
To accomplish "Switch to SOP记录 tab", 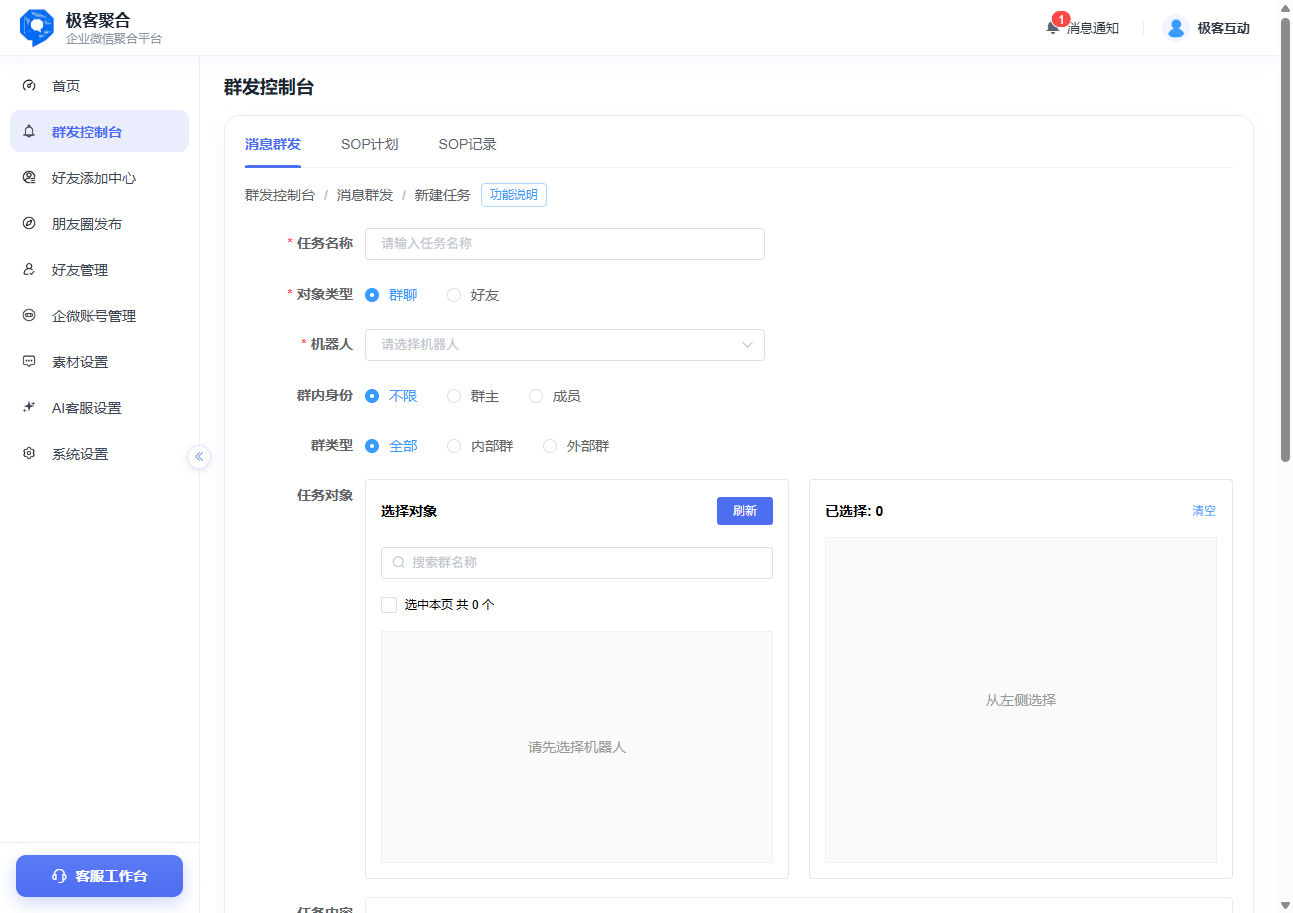I will [468, 144].
